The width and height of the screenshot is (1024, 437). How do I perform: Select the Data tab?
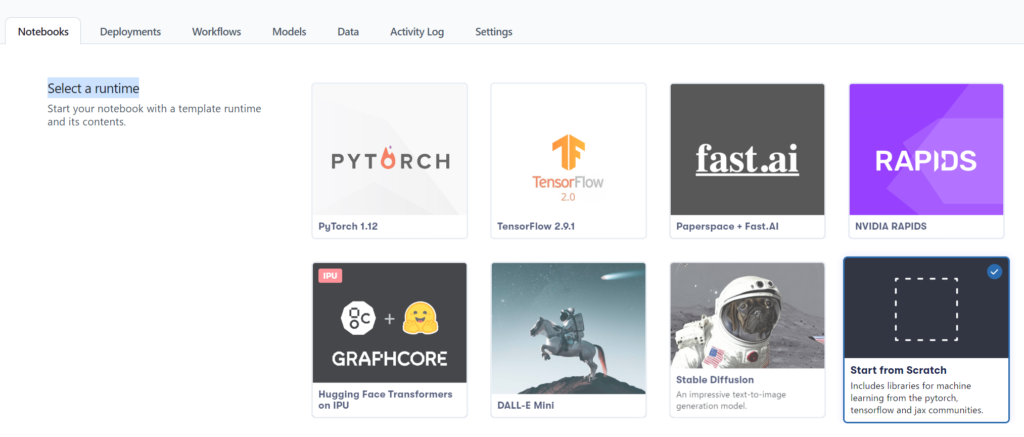click(x=348, y=31)
